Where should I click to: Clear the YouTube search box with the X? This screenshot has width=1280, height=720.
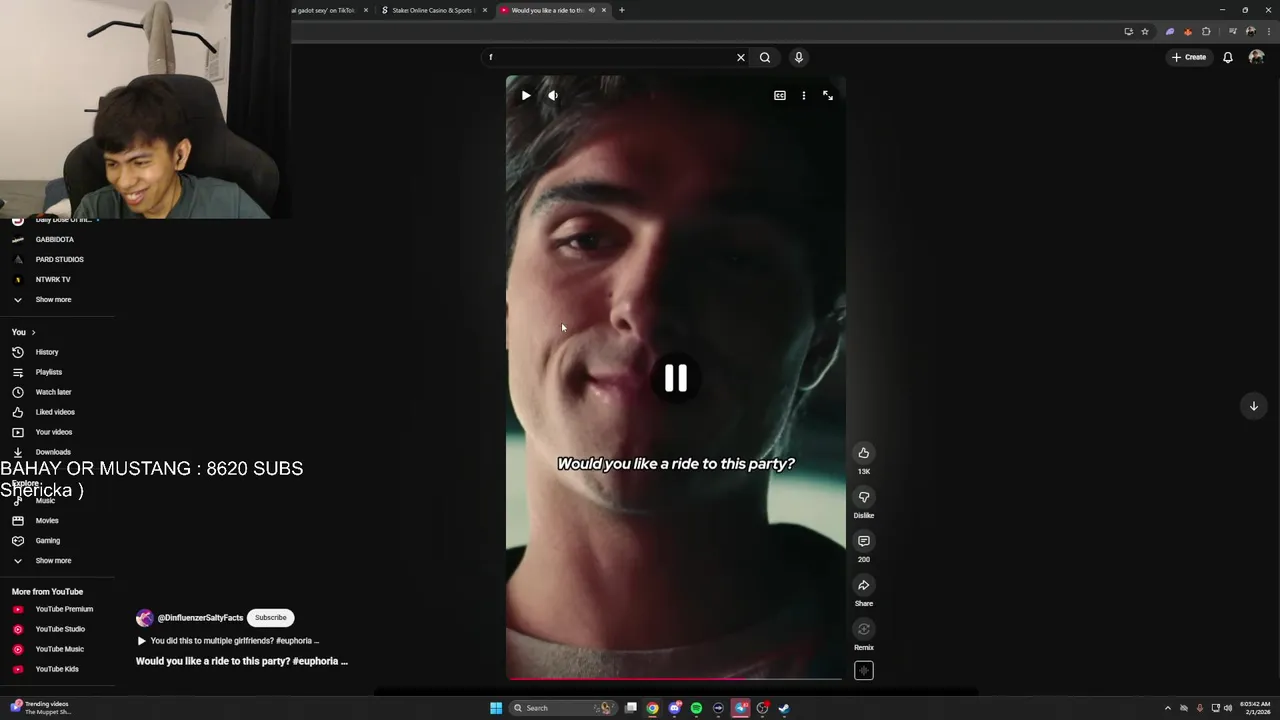coord(741,57)
